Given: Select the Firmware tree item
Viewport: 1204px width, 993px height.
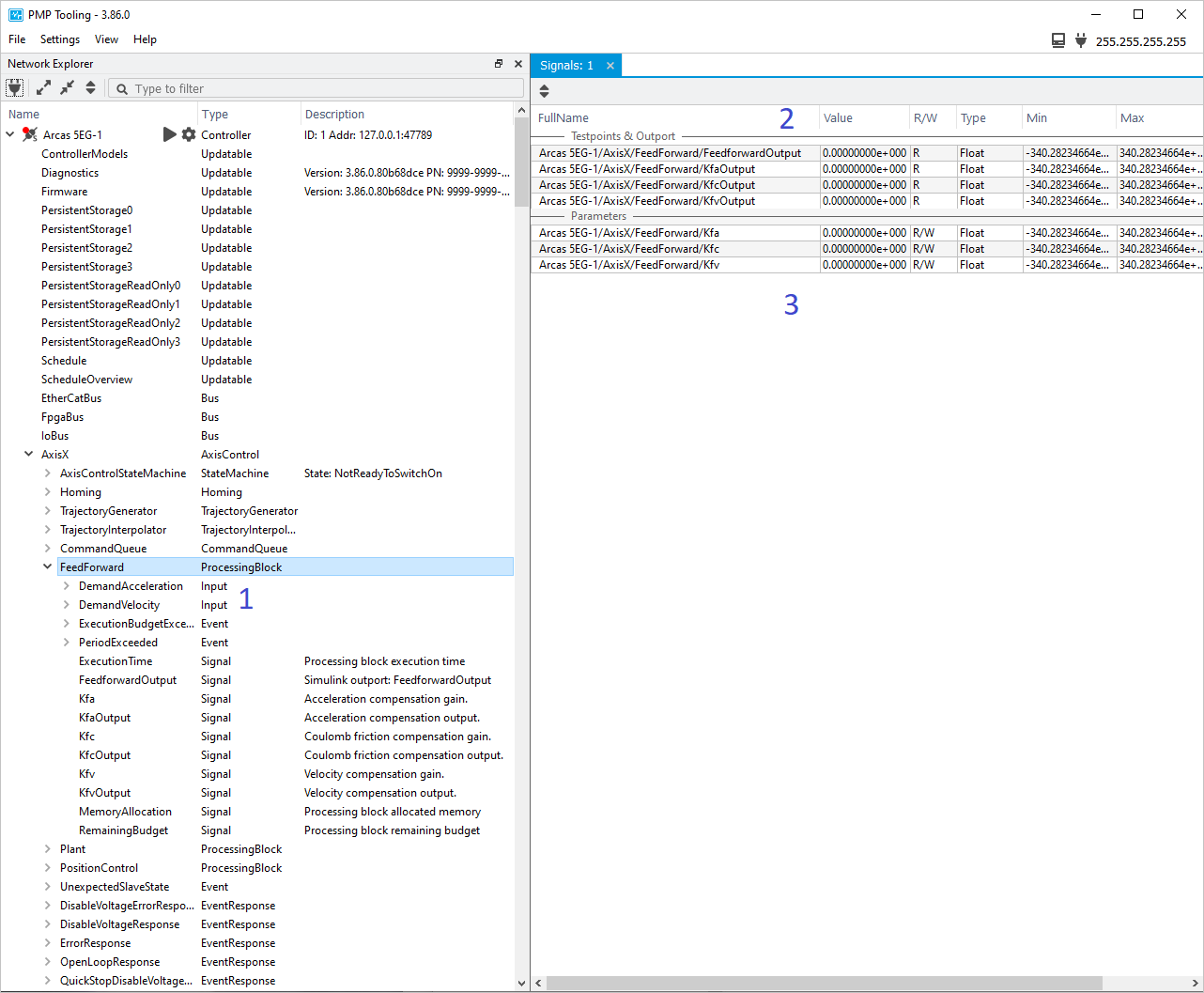Looking at the screenshot, I should click(64, 191).
